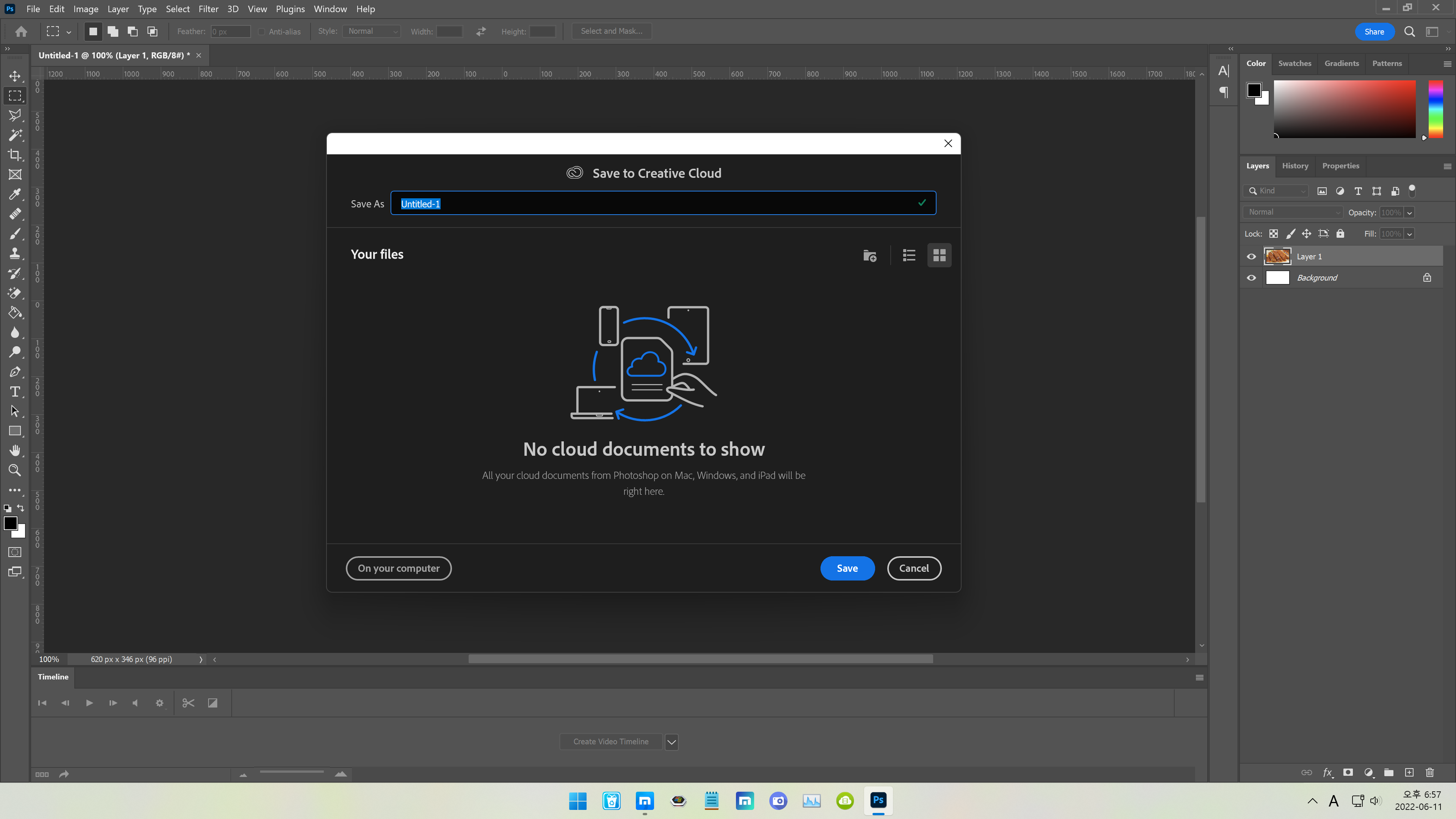Select the Polygonal Lasso tool
This screenshot has height=819, width=1456.
click(15, 115)
